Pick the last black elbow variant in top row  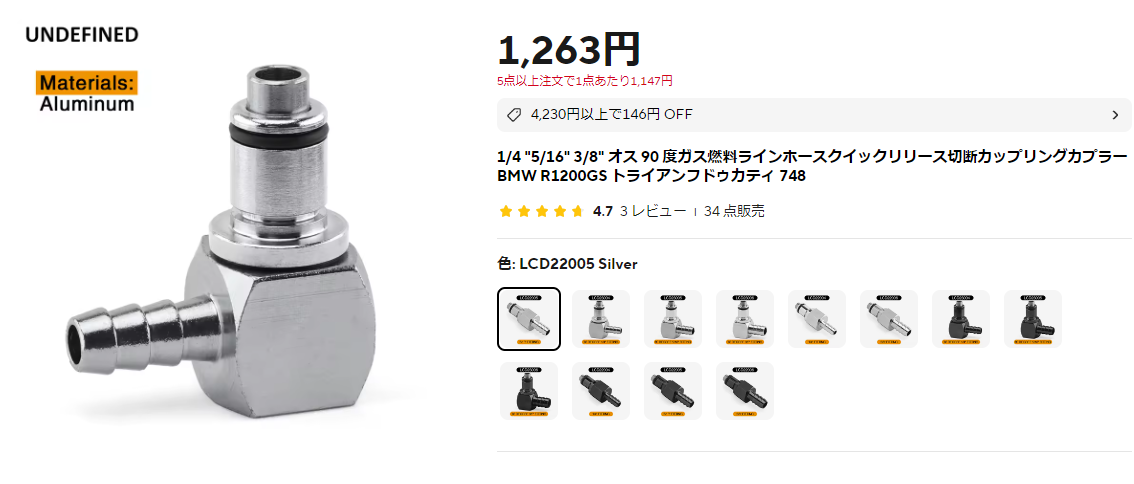click(1033, 319)
